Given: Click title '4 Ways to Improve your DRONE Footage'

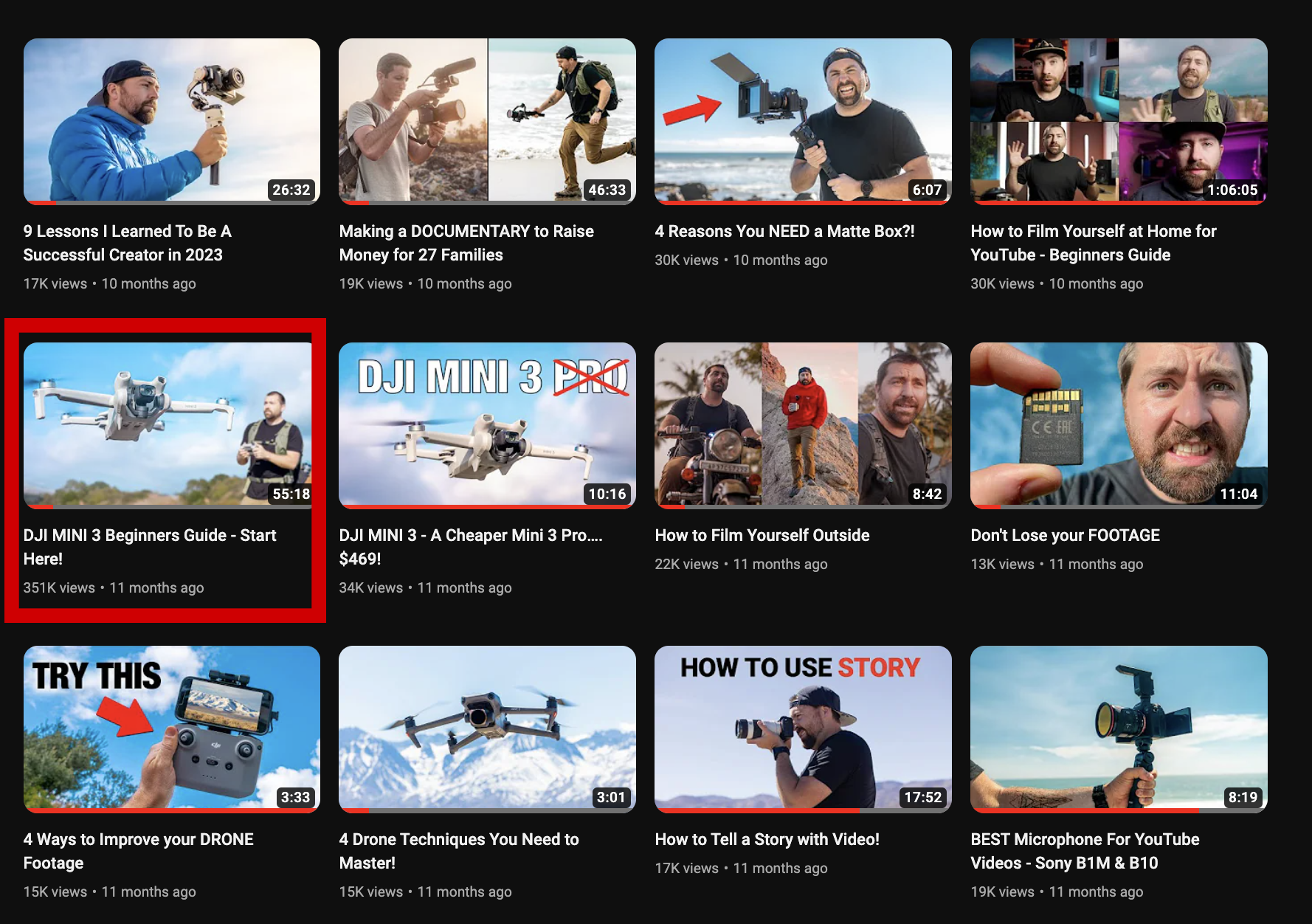Looking at the screenshot, I should (x=139, y=851).
